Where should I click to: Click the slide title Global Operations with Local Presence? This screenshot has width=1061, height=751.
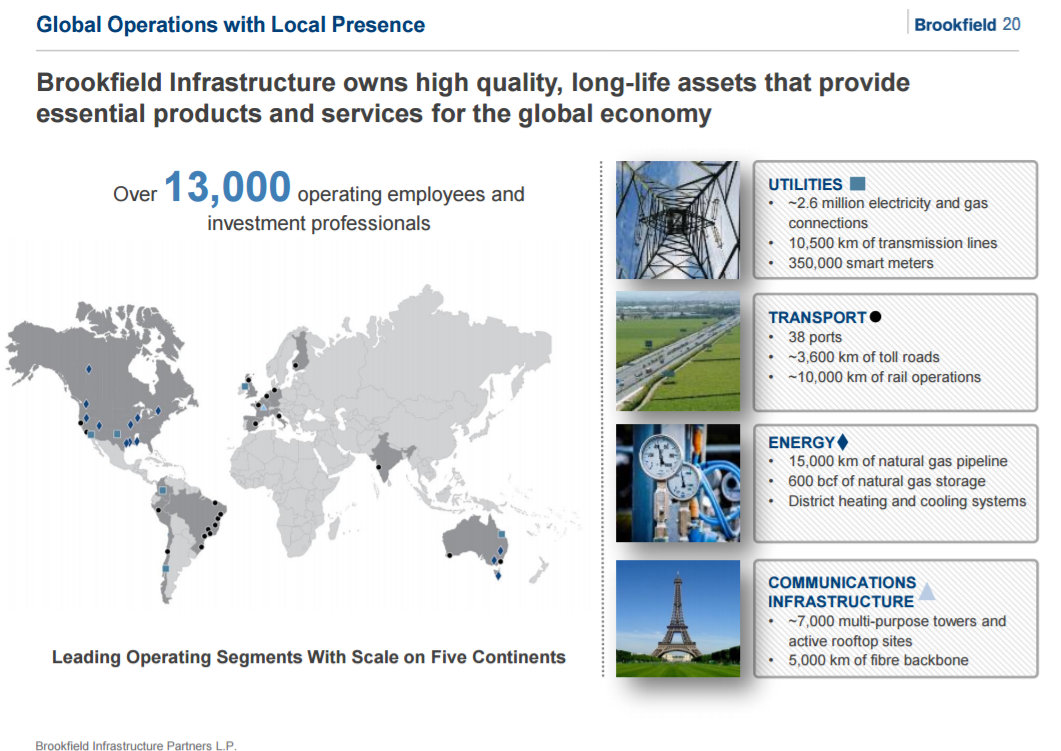pyautogui.click(x=230, y=25)
